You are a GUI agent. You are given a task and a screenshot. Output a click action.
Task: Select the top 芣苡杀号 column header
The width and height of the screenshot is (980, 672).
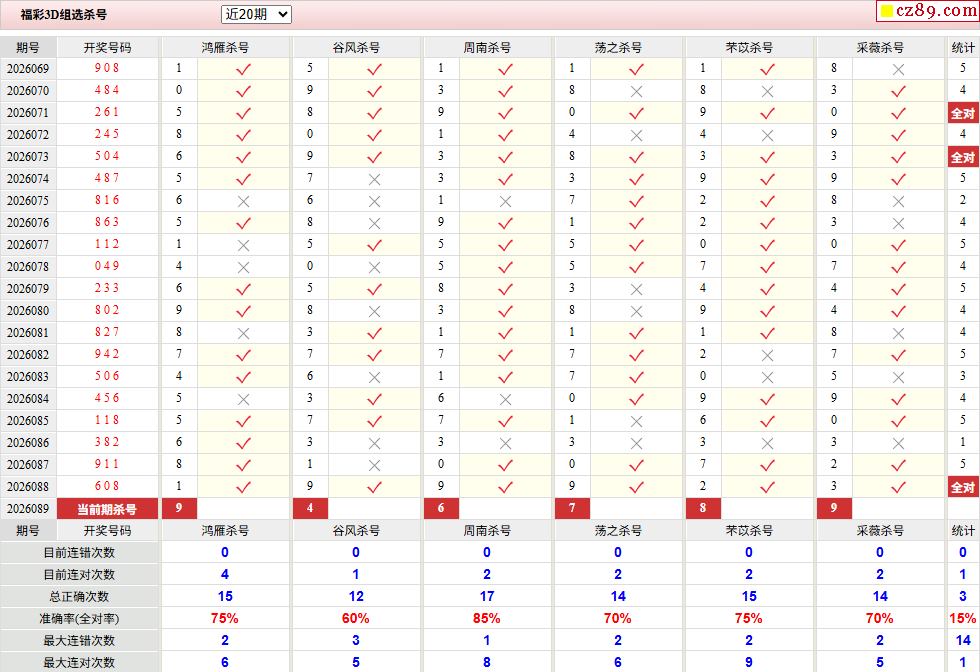pyautogui.click(x=749, y=48)
